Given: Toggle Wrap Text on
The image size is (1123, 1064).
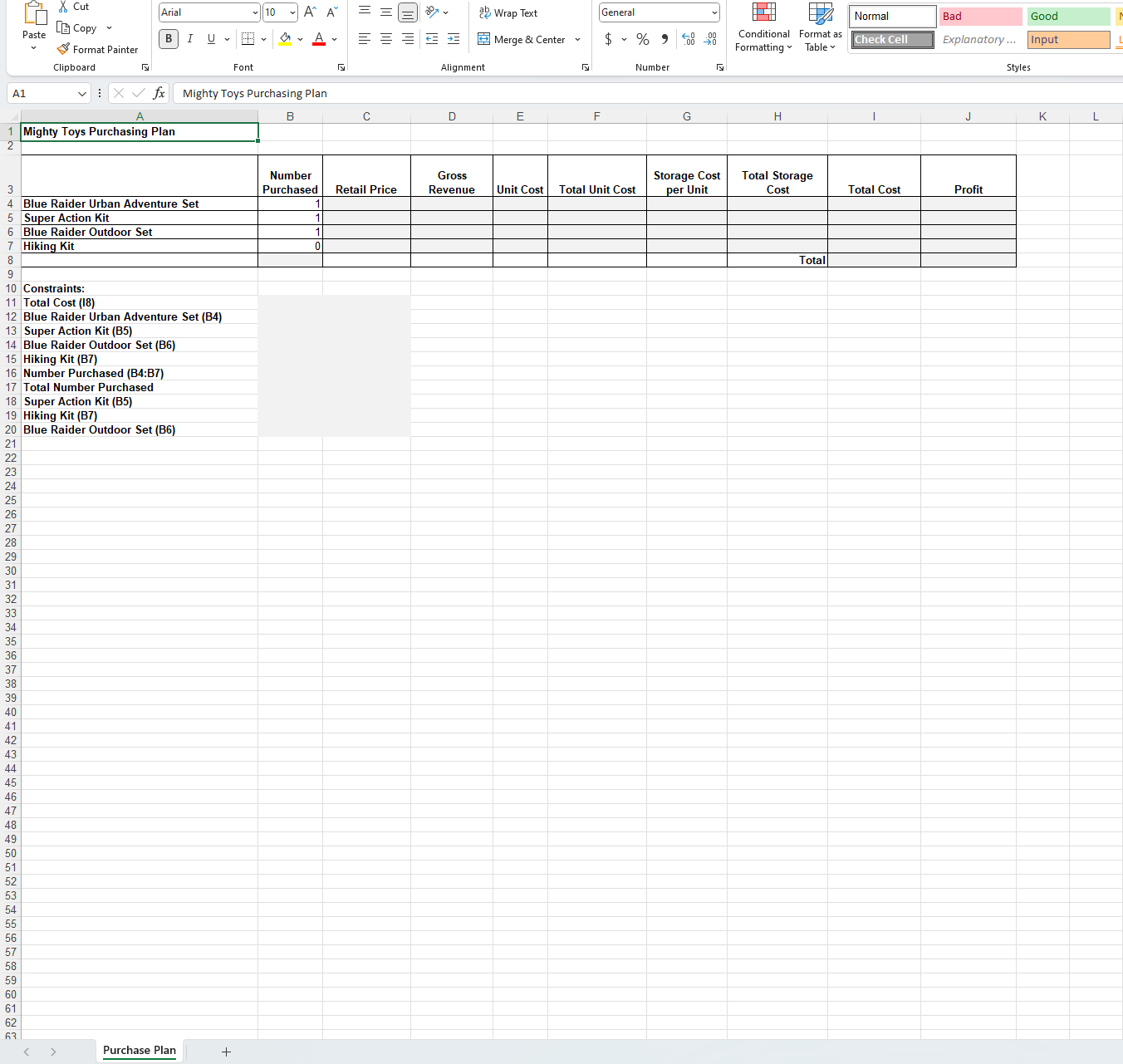Looking at the screenshot, I should [508, 12].
